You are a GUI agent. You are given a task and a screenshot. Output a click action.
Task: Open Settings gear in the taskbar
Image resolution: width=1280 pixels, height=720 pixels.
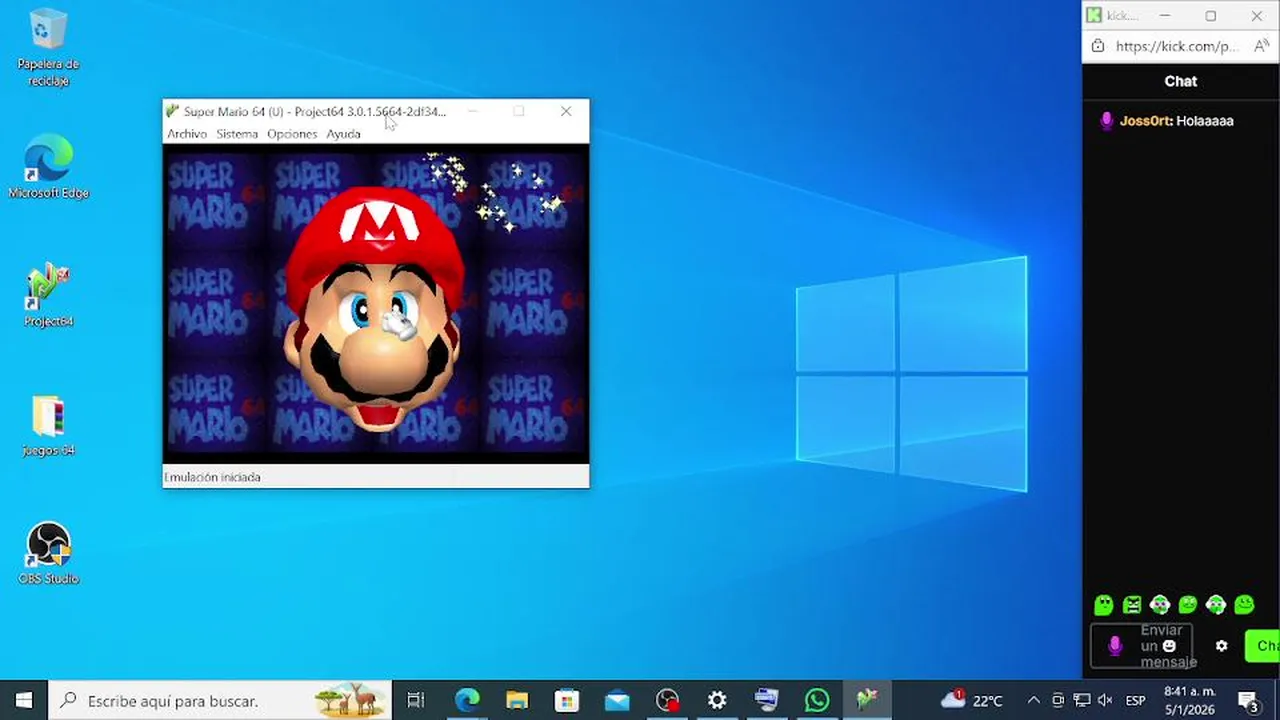pyautogui.click(x=717, y=700)
